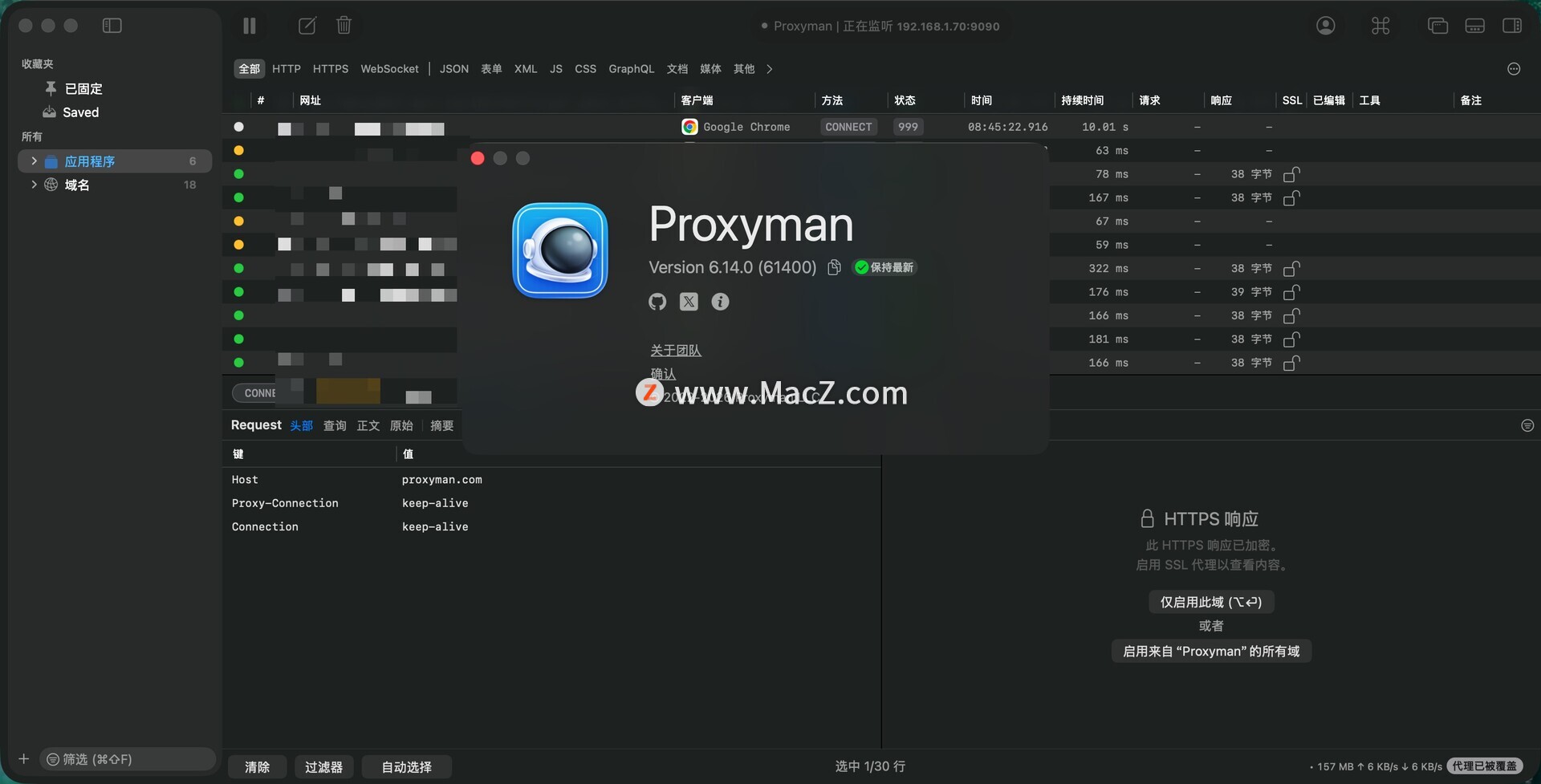Select the Proxy-Connection header row
This screenshot has height=784, width=1541.
pos(552,503)
